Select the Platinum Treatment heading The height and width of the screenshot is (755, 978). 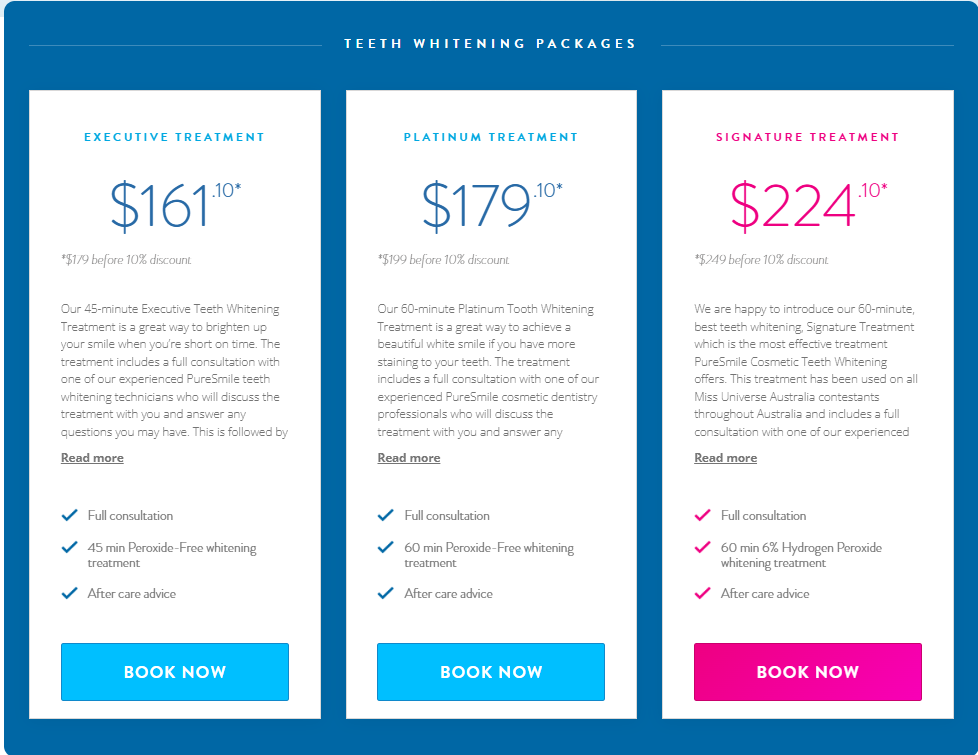click(491, 137)
